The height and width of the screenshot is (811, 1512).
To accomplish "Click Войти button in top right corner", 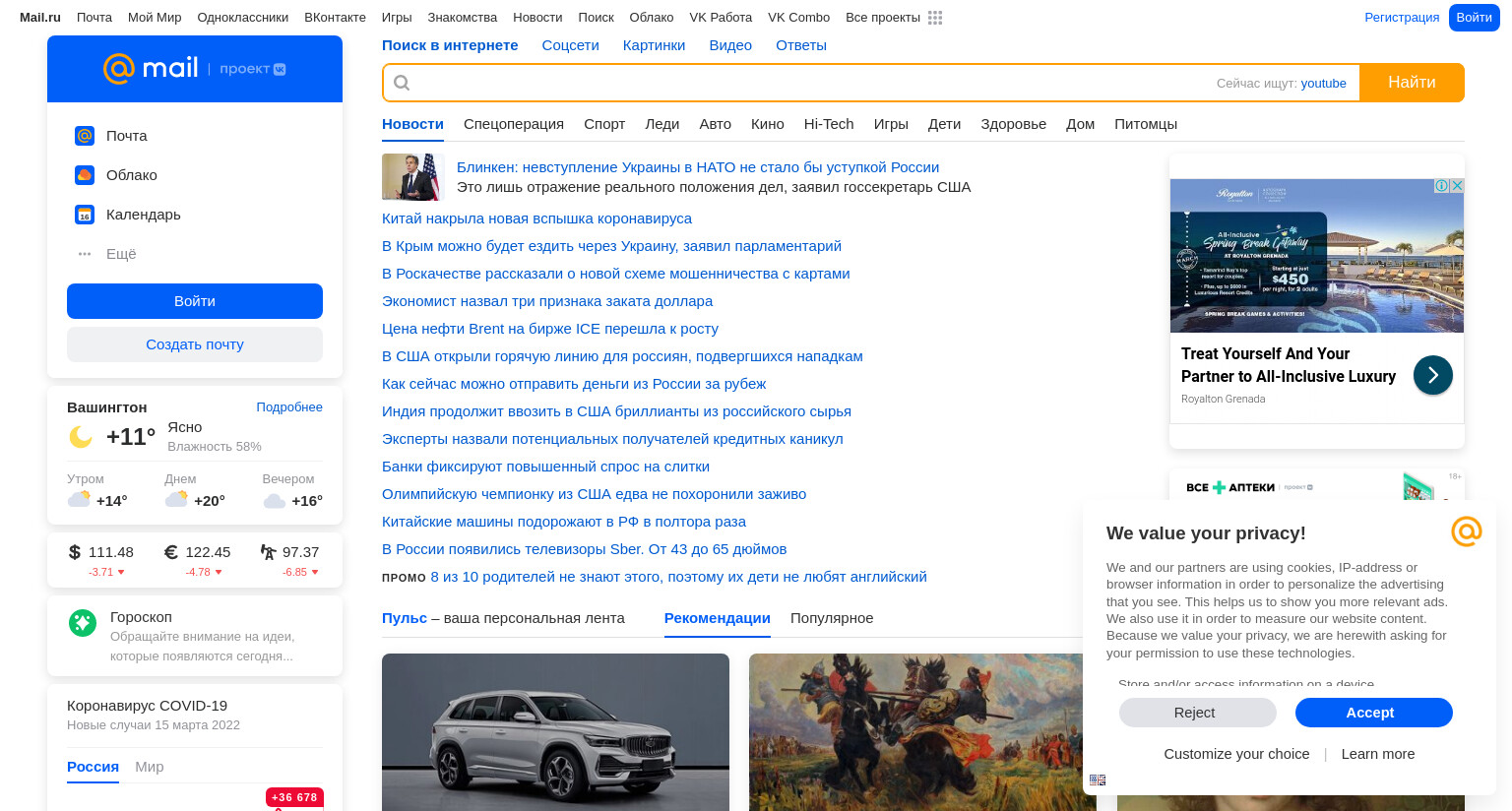I will tap(1474, 18).
